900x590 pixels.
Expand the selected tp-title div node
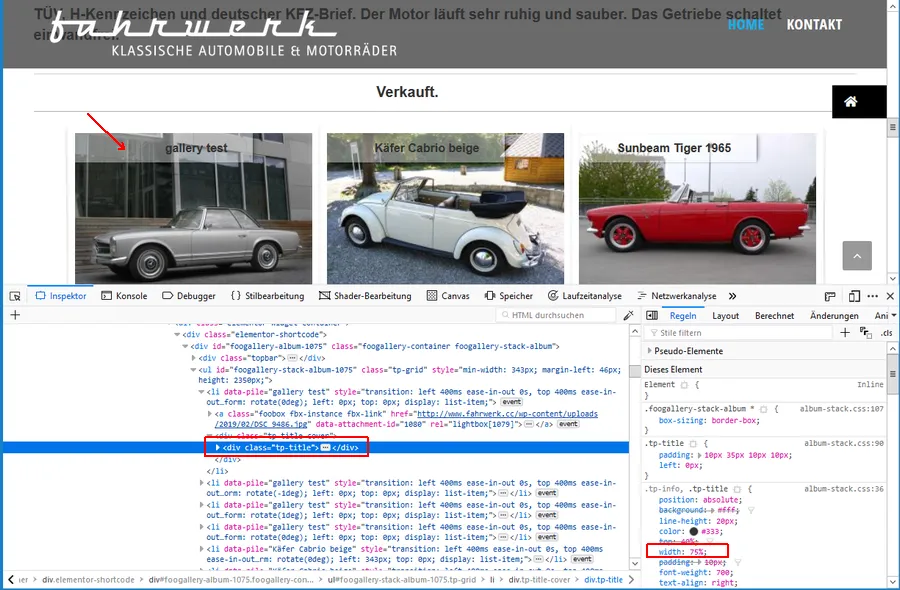218,448
